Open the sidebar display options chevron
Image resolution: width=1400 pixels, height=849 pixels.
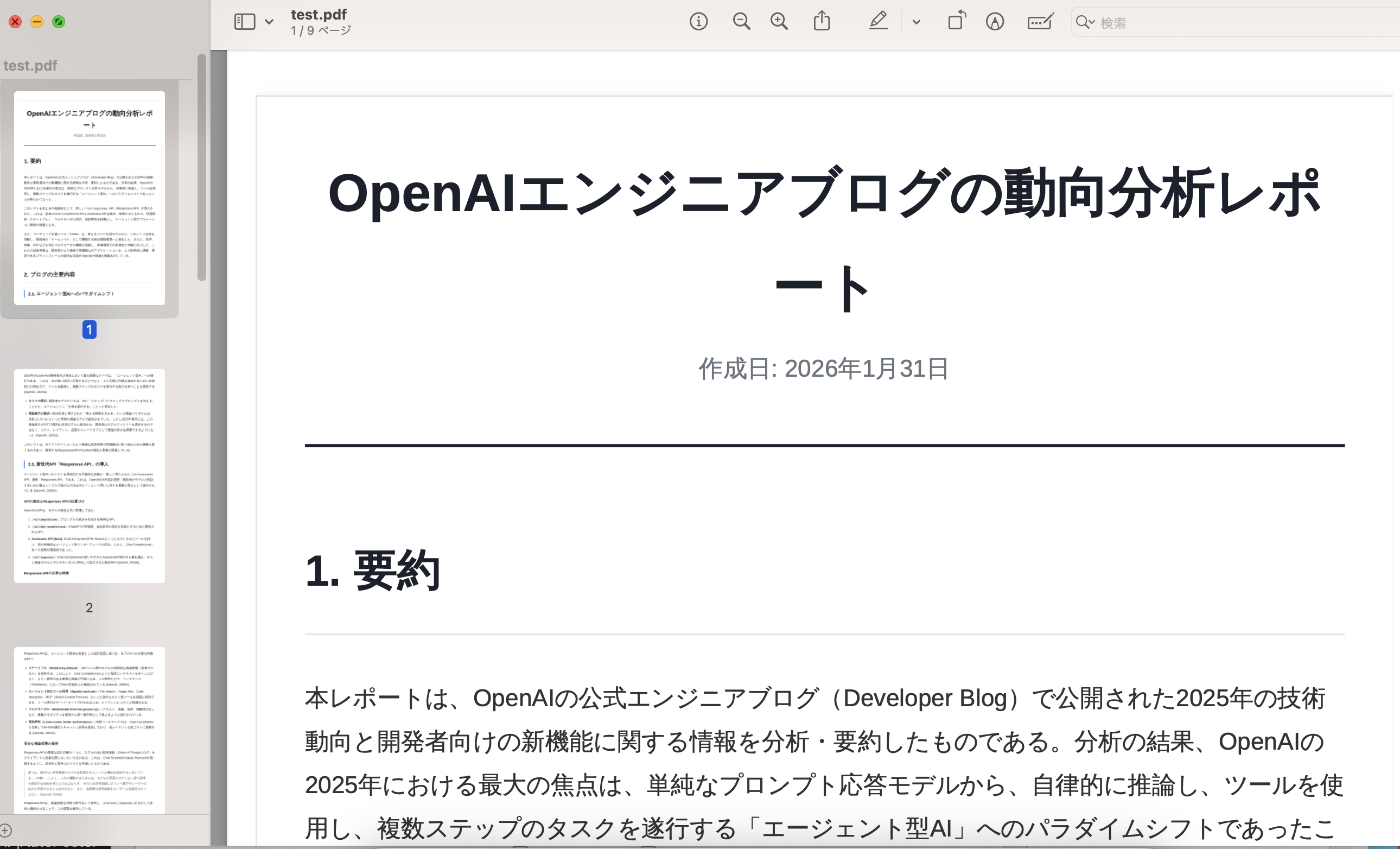(269, 22)
